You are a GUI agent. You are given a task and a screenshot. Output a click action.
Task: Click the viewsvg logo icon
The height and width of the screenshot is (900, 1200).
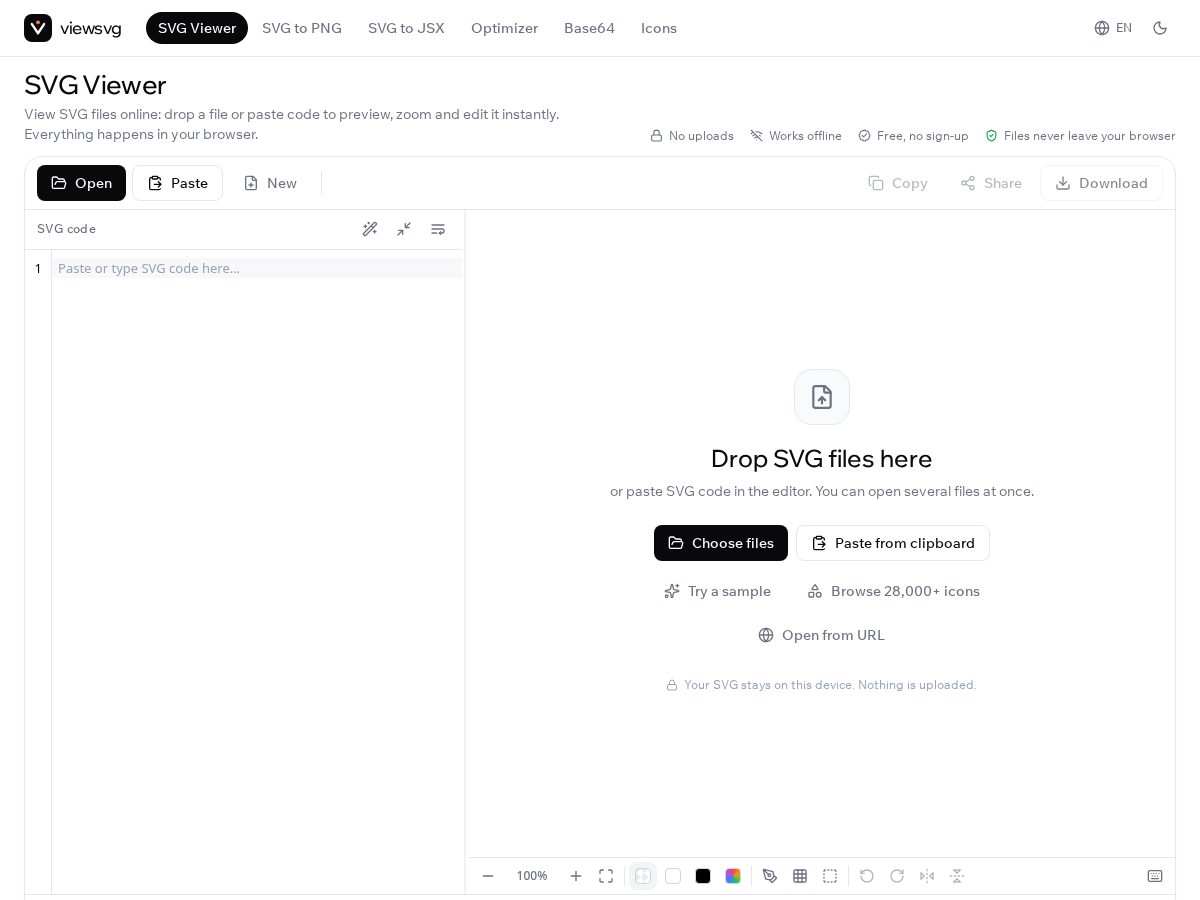38,28
